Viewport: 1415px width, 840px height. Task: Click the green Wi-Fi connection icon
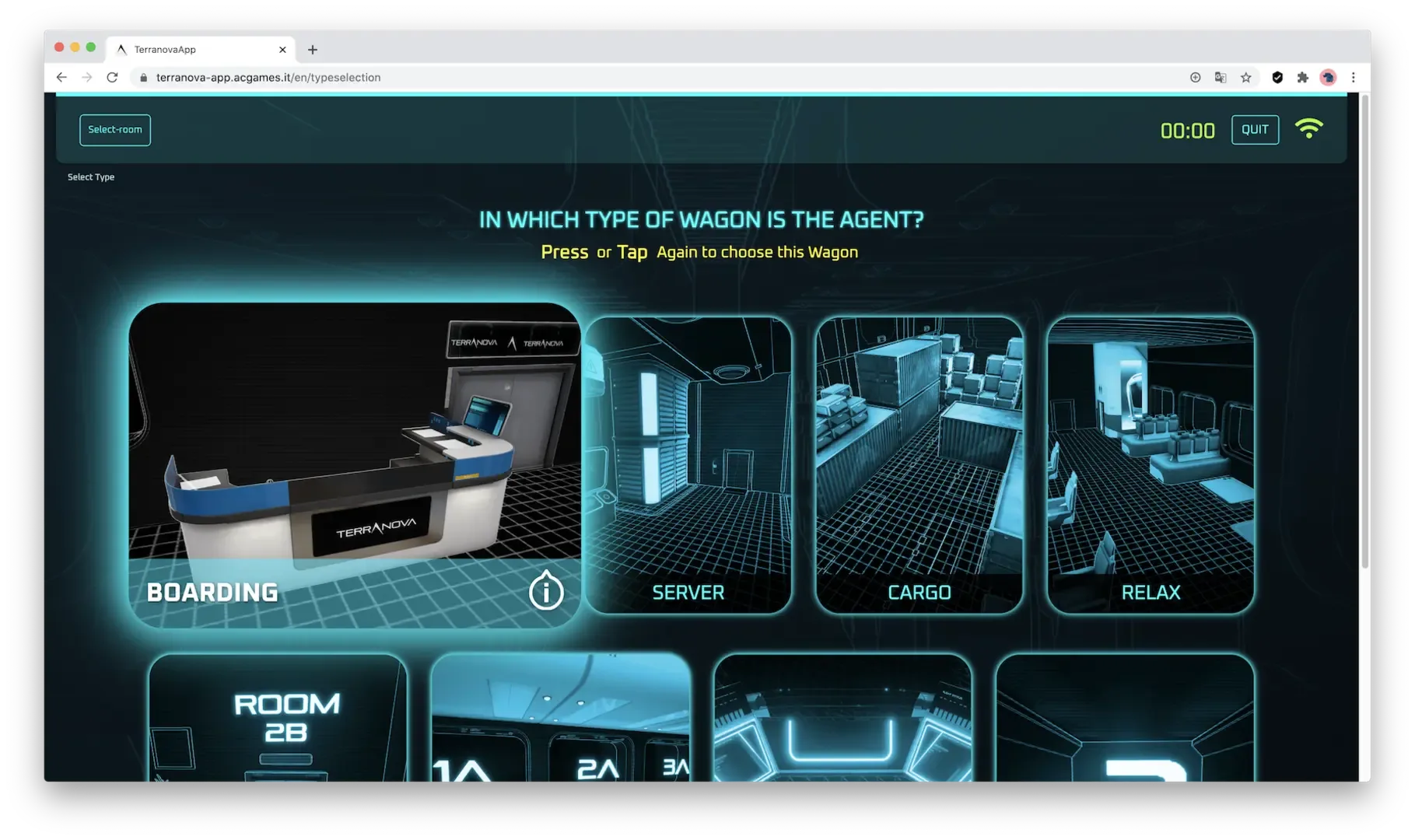[1308, 128]
